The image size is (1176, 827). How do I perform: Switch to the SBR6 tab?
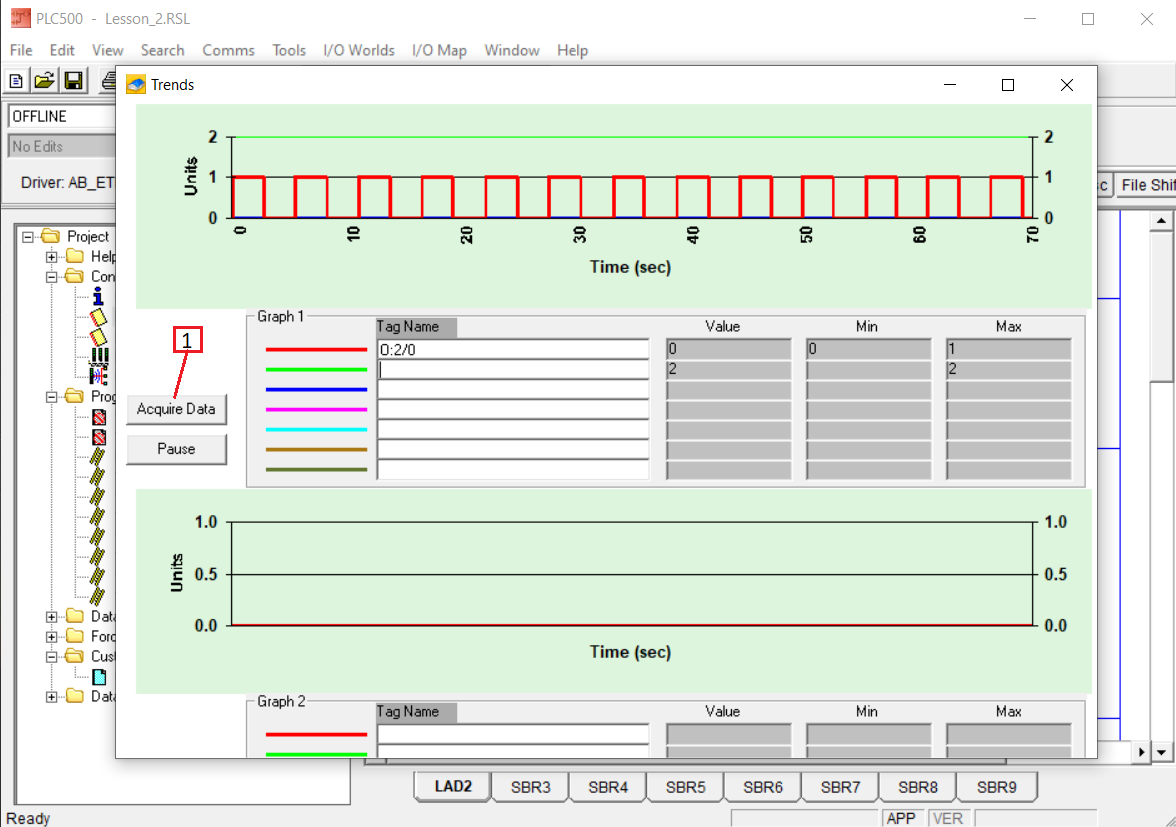763,787
